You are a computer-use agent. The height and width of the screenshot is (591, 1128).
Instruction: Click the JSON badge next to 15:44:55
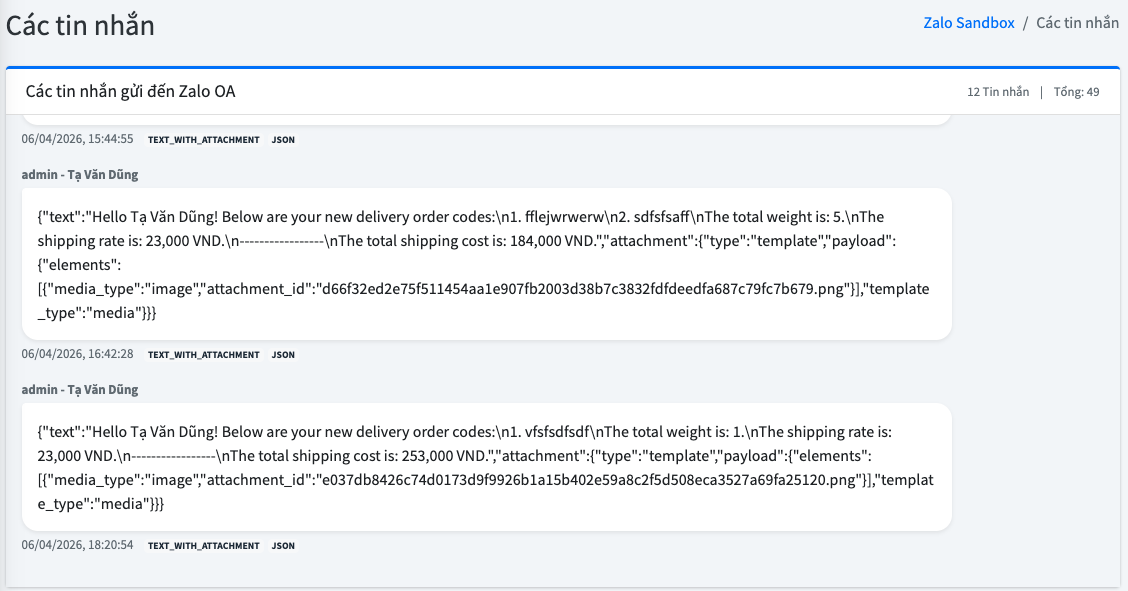(283, 140)
